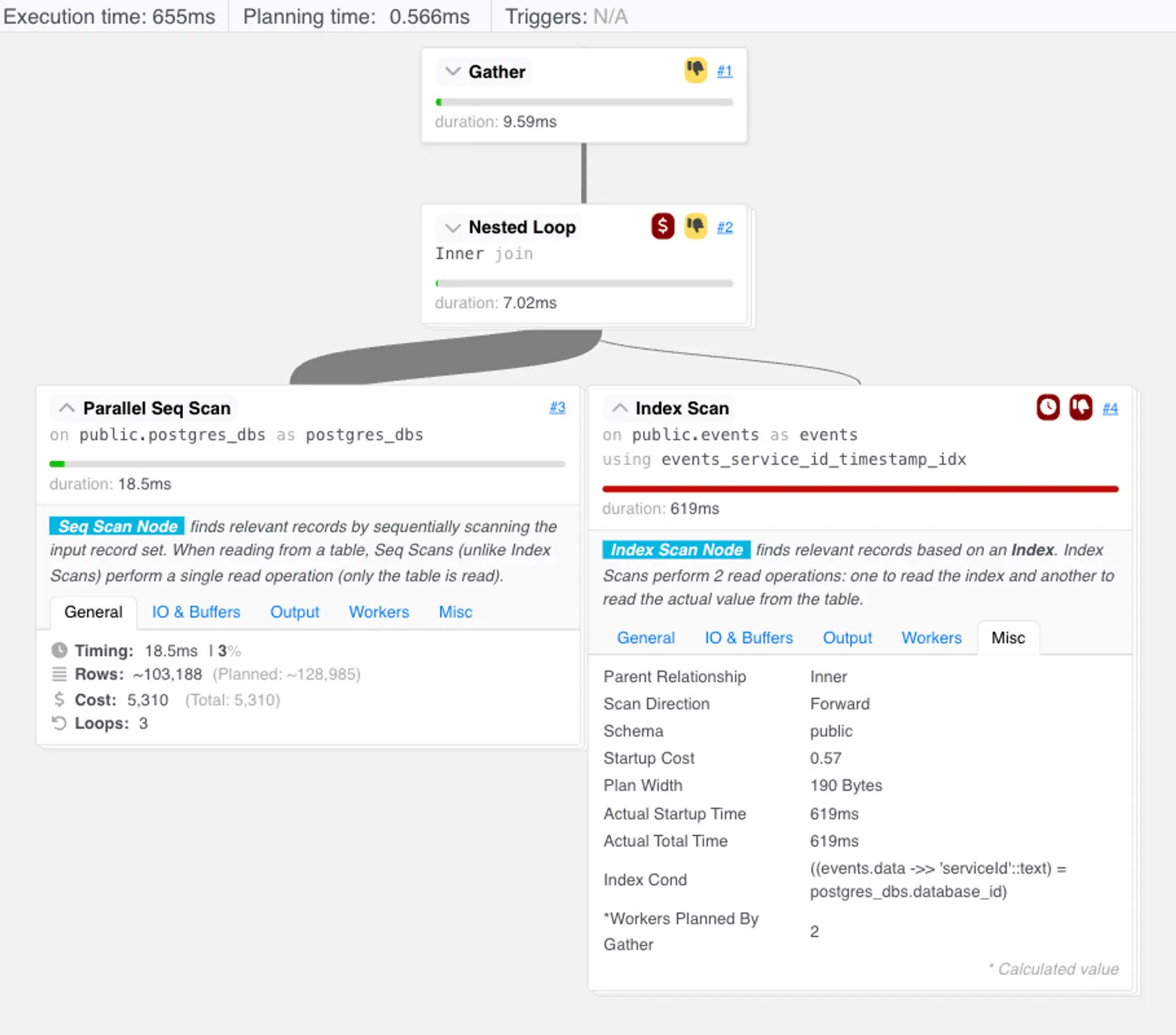Collapse the Nested Loop node
This screenshot has height=1035, width=1176.
pos(452,227)
